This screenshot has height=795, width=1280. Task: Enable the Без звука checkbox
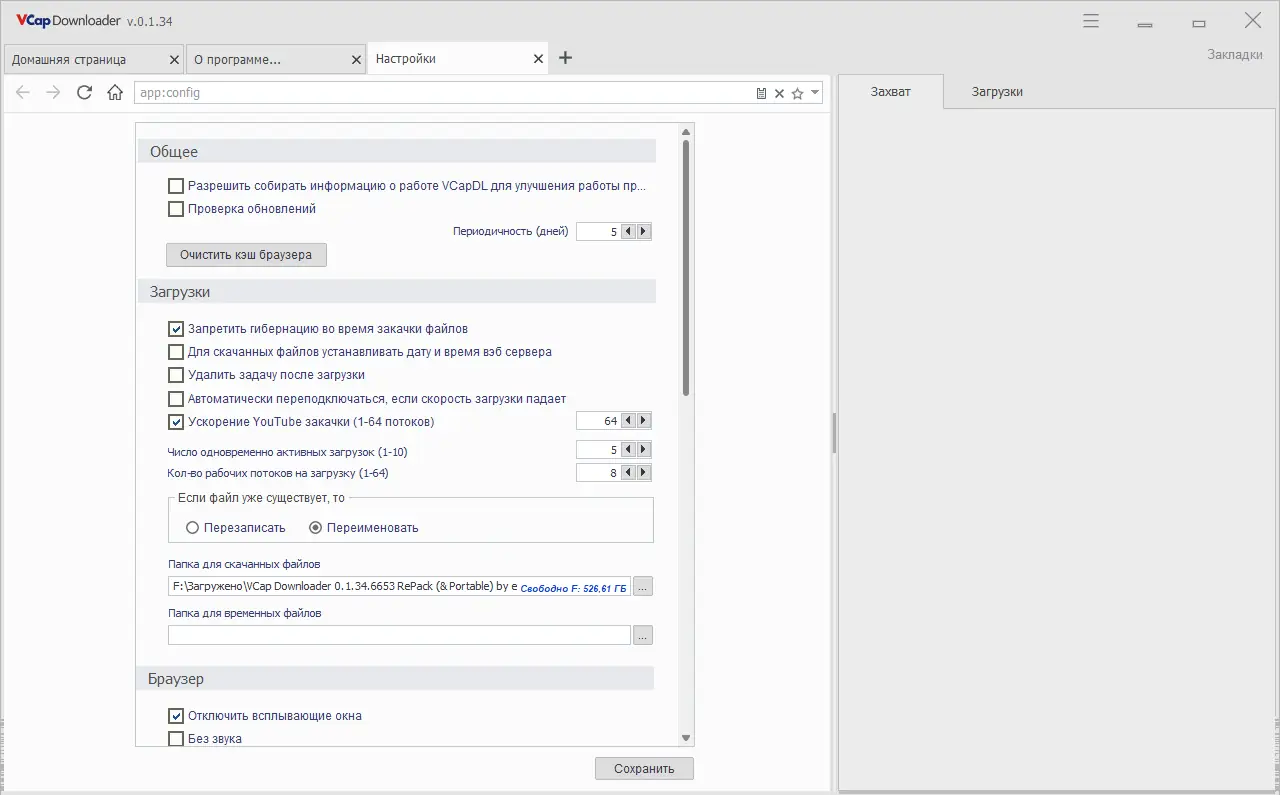176,739
